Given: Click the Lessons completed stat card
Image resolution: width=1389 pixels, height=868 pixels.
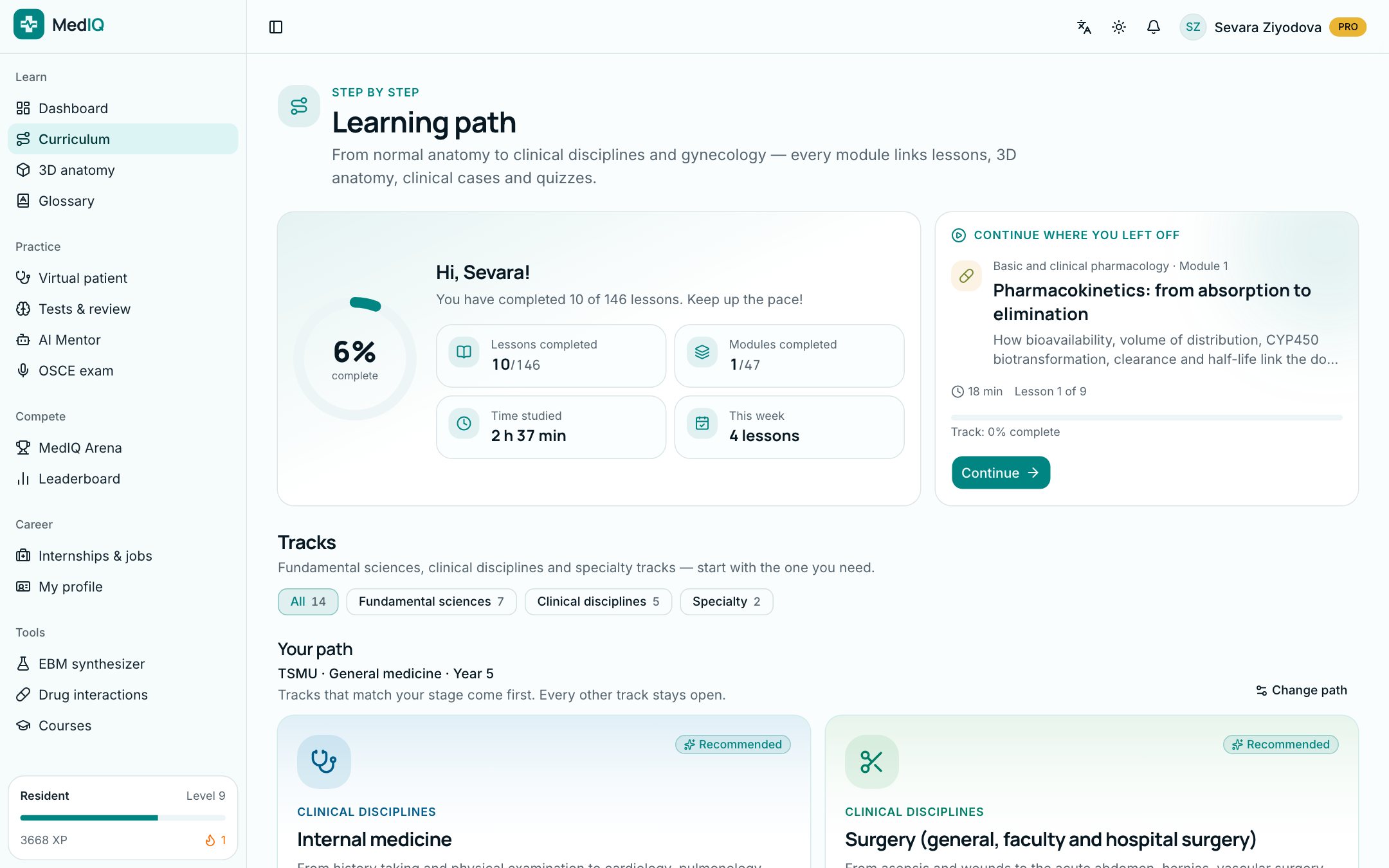Looking at the screenshot, I should pyautogui.click(x=551, y=356).
